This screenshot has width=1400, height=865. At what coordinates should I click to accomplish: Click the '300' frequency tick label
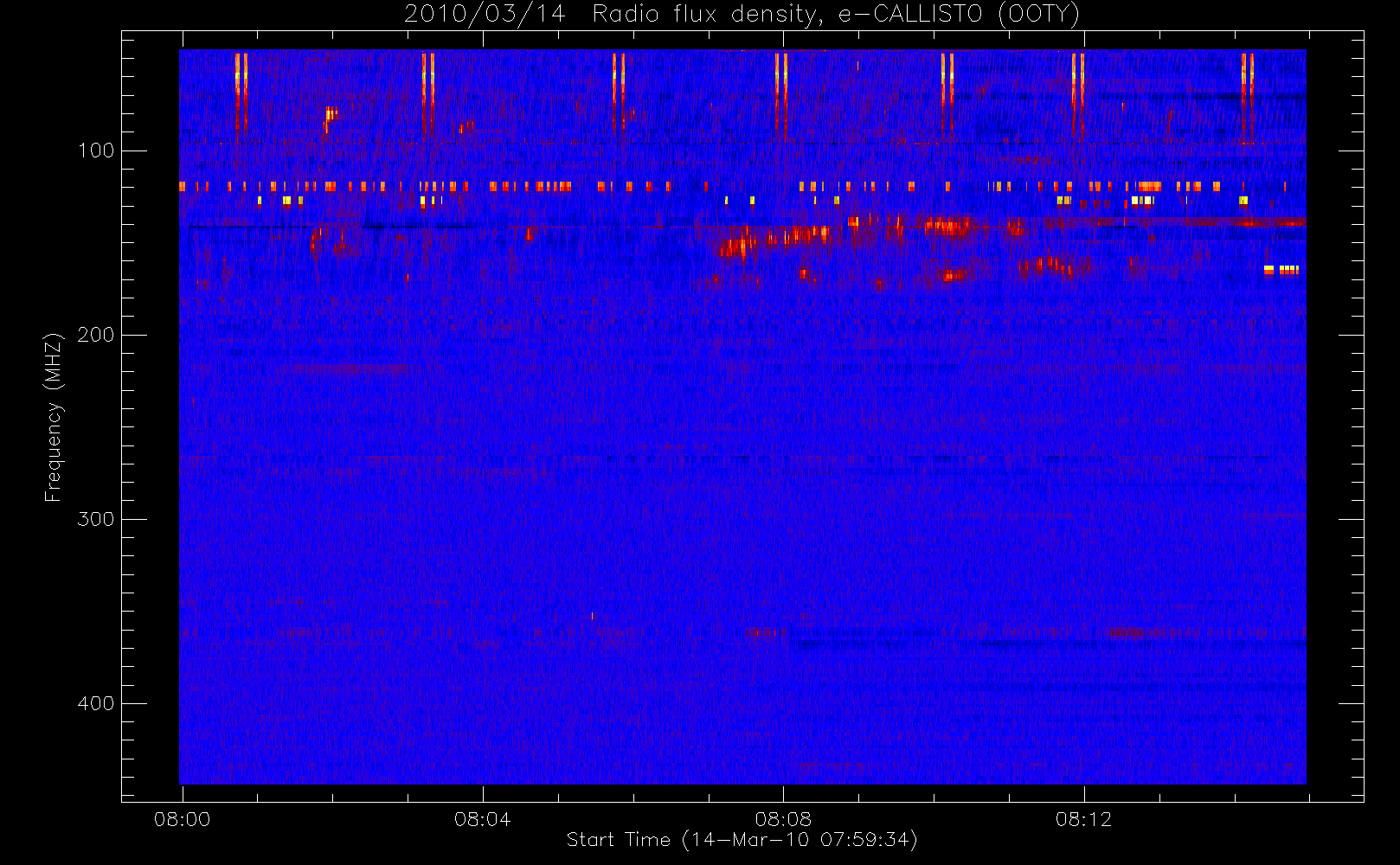tap(96, 519)
